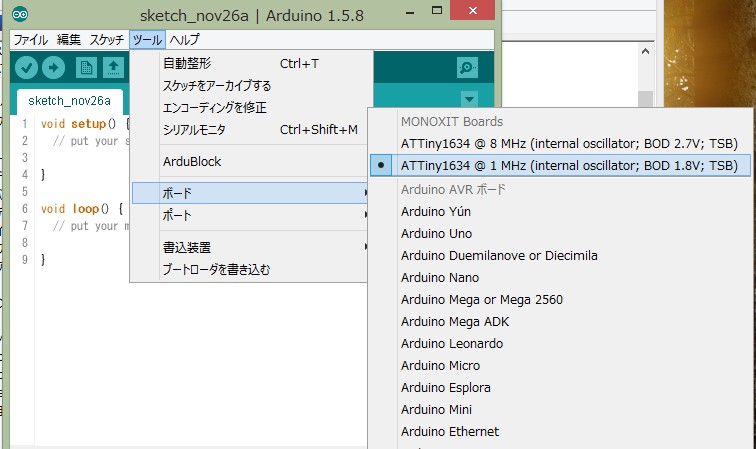Choose Arduino Mega or Mega 2560
Screen dimensions: 756x449
coord(482,299)
